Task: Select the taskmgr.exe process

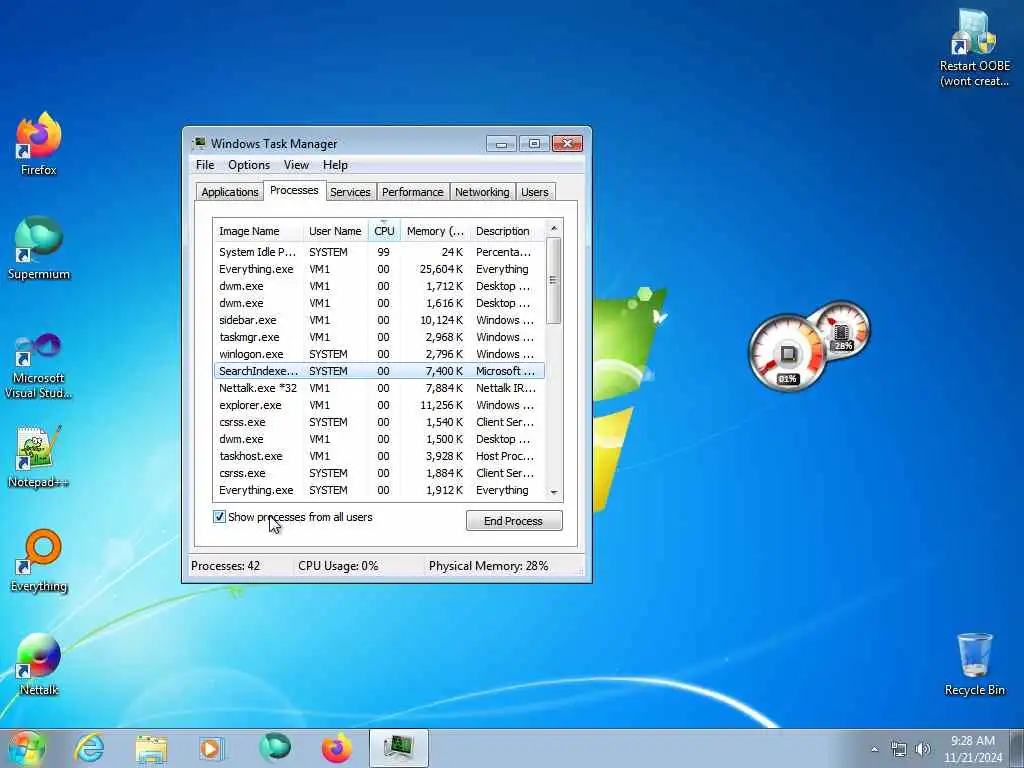Action: click(379, 337)
